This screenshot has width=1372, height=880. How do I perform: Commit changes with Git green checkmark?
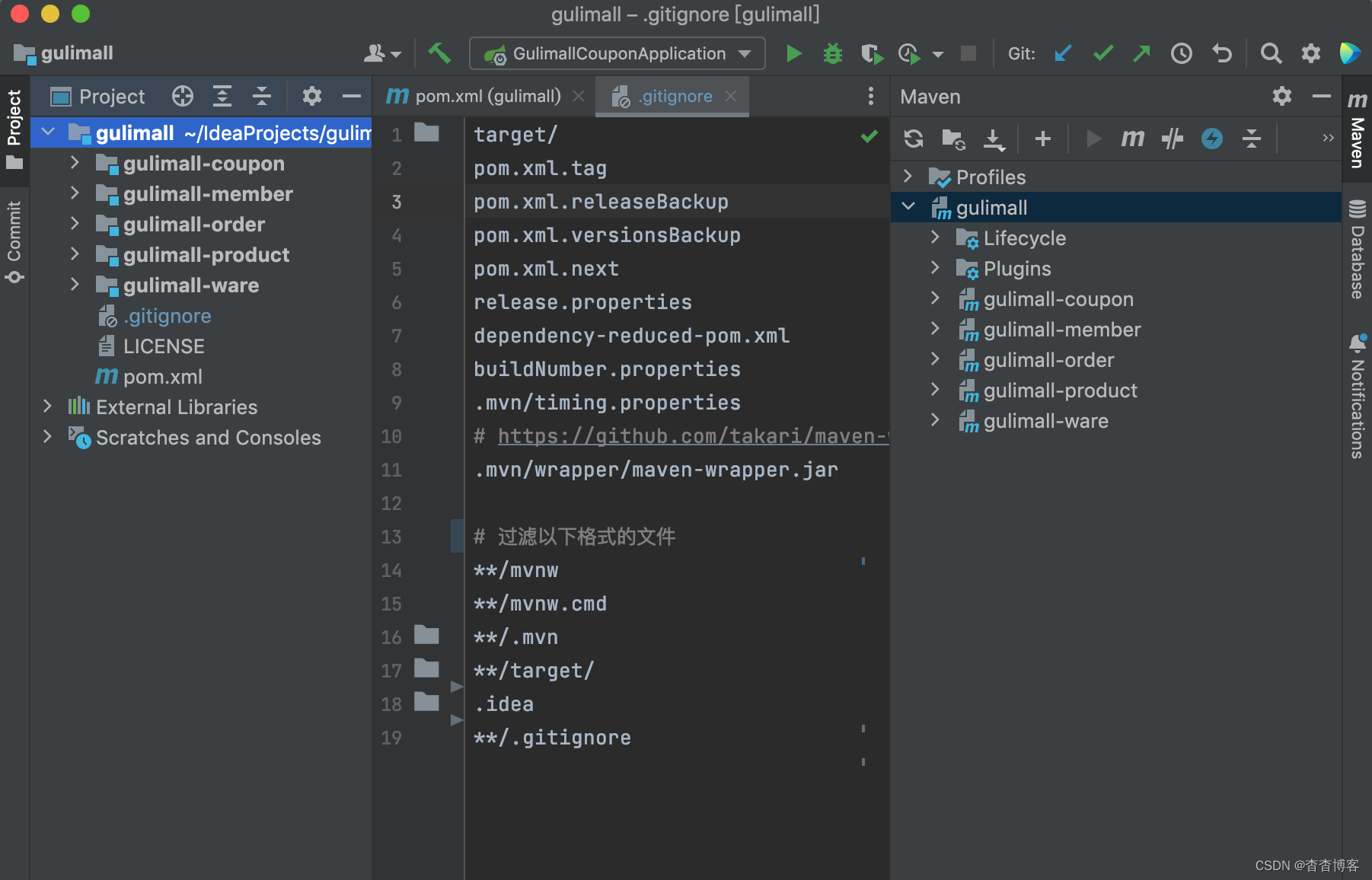[x=1102, y=53]
